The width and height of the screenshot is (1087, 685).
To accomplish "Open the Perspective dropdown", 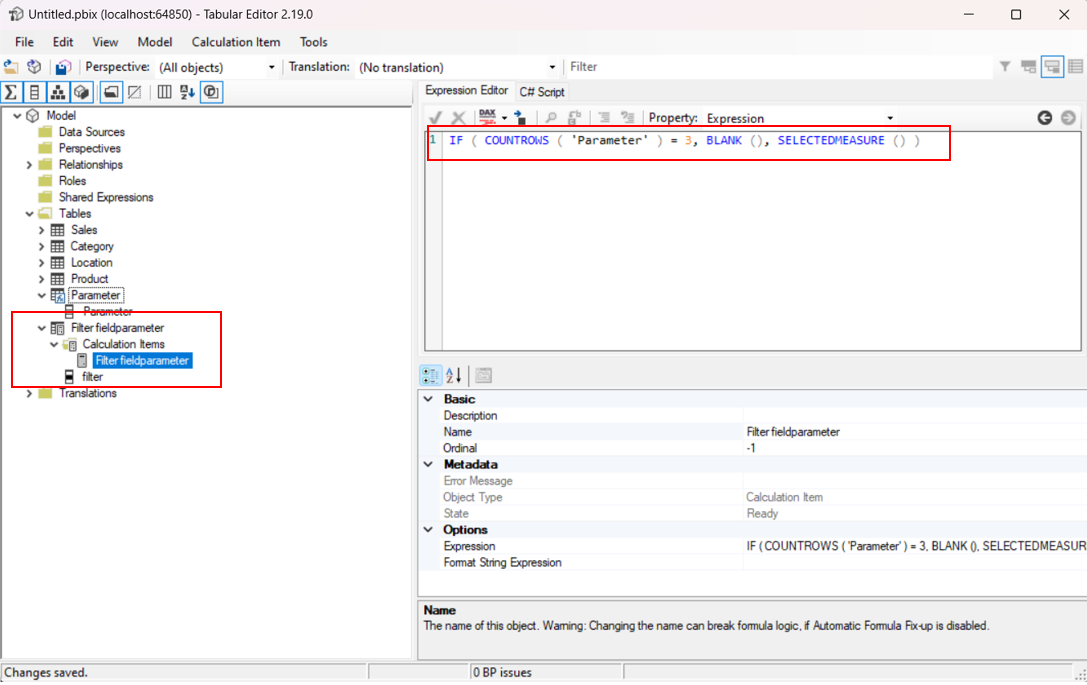I will point(272,67).
